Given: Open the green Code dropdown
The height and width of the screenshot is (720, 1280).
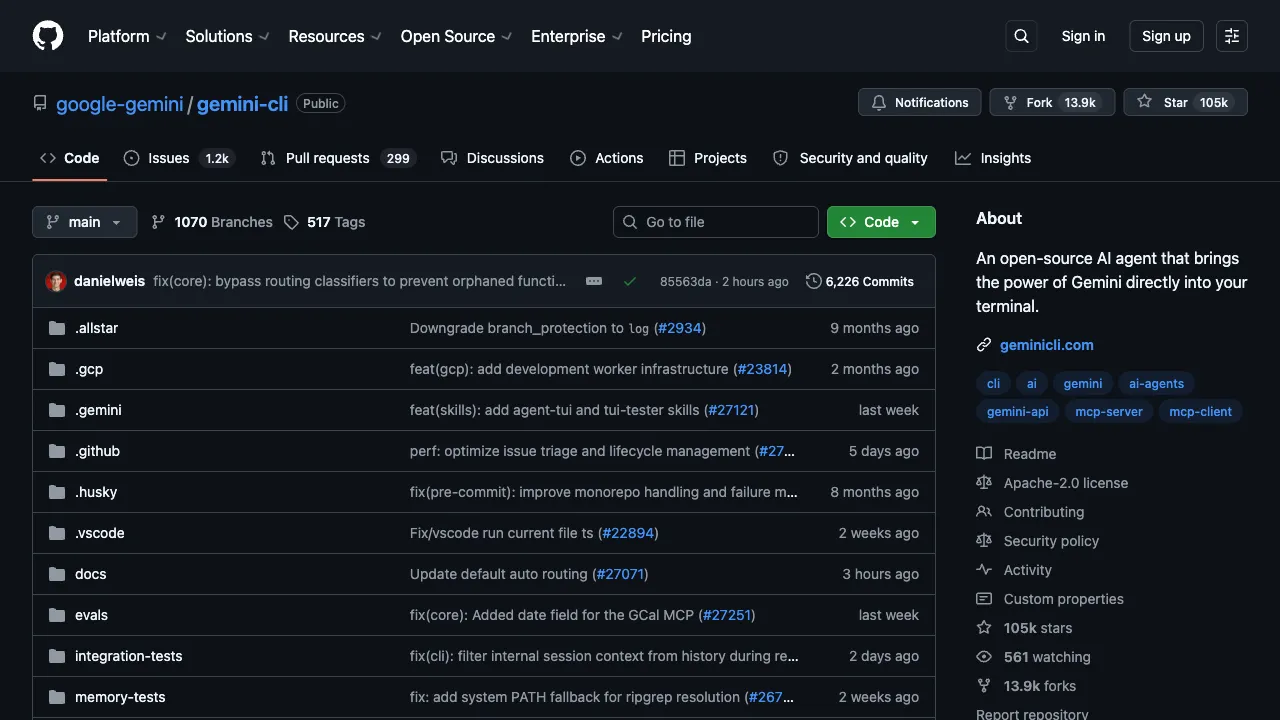Looking at the screenshot, I should coord(881,222).
